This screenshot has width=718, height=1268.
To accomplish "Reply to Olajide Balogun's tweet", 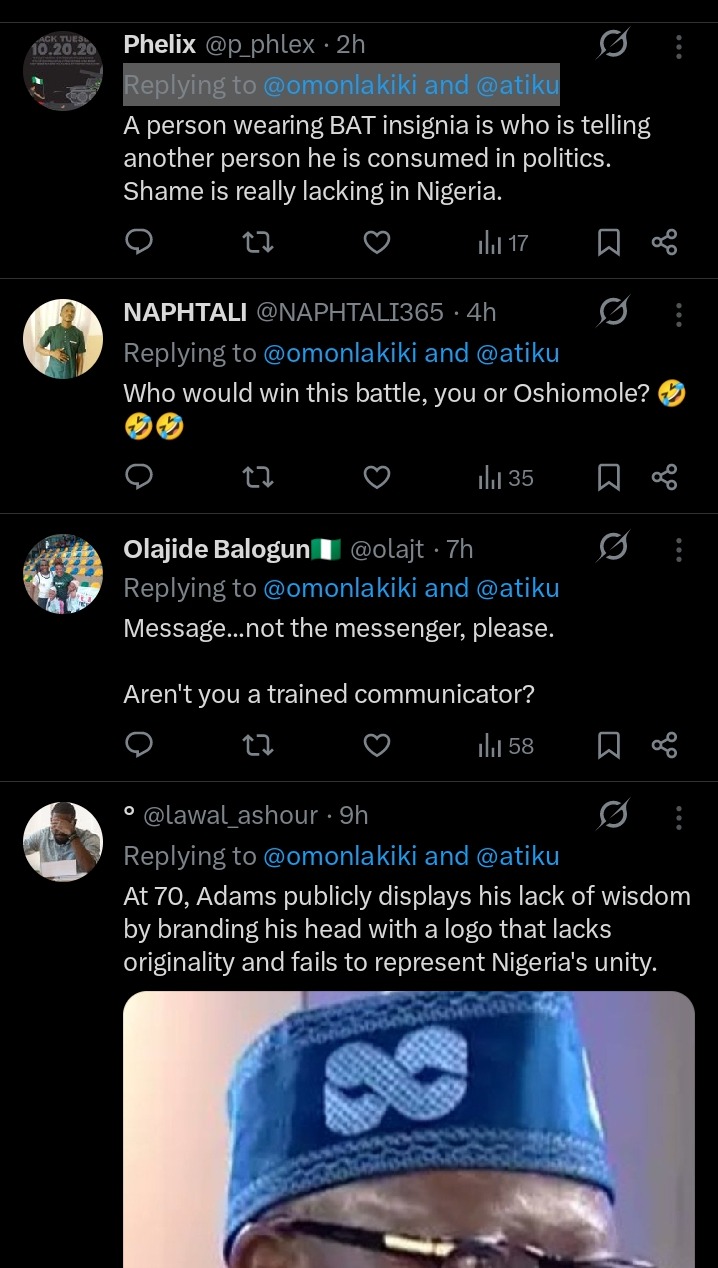I will [140, 745].
